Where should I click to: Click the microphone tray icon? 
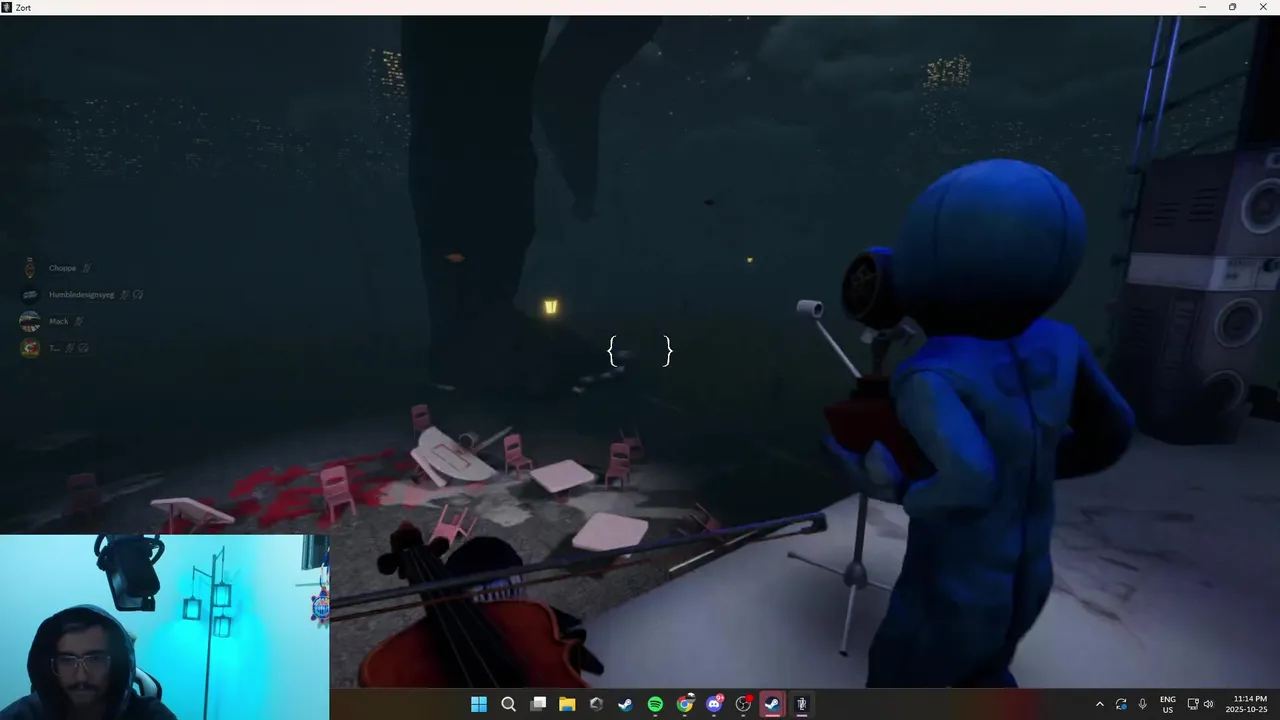(x=1142, y=704)
